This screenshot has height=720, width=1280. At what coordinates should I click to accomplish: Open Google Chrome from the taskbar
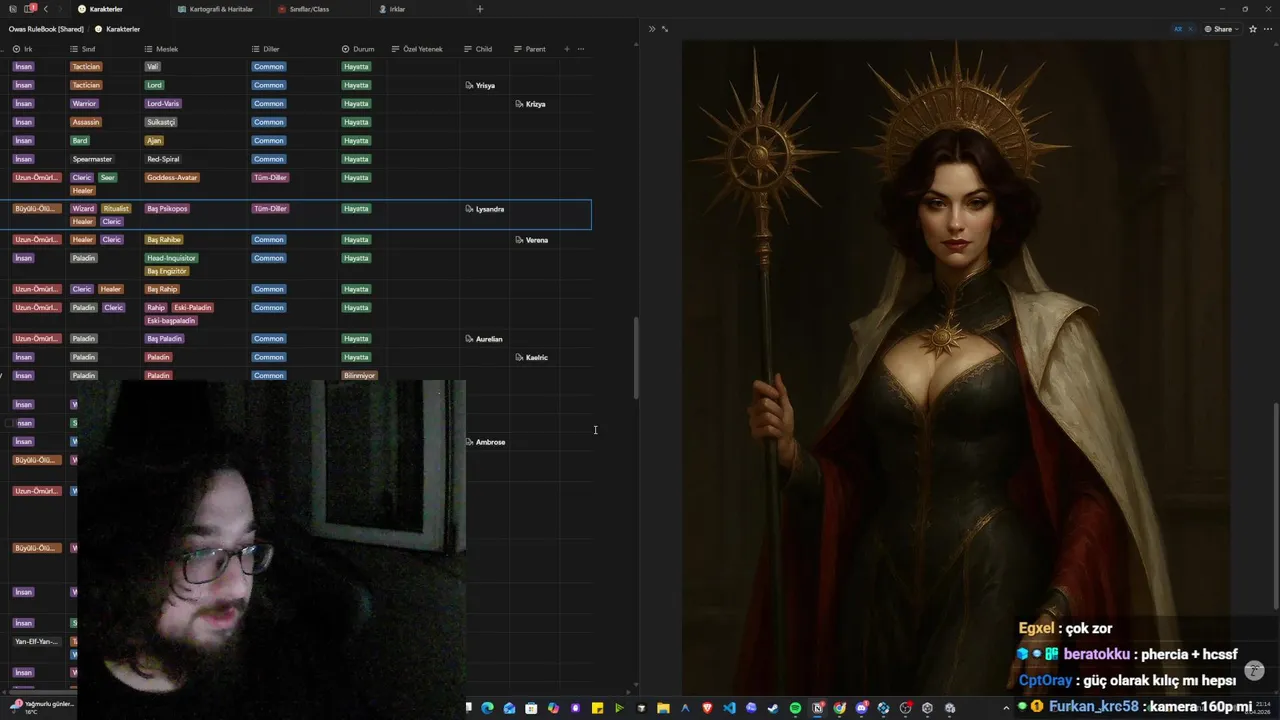[839, 708]
